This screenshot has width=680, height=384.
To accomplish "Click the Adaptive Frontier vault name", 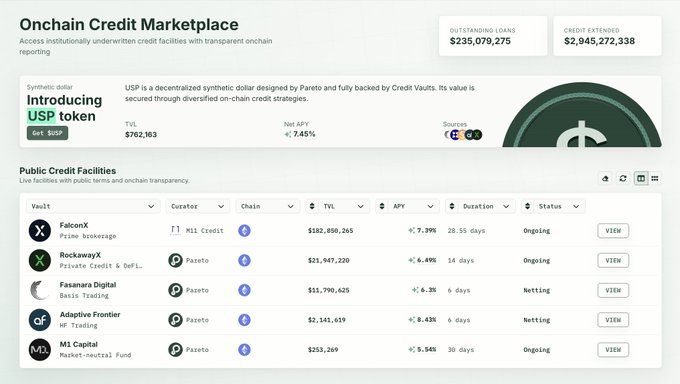I will pos(90,315).
